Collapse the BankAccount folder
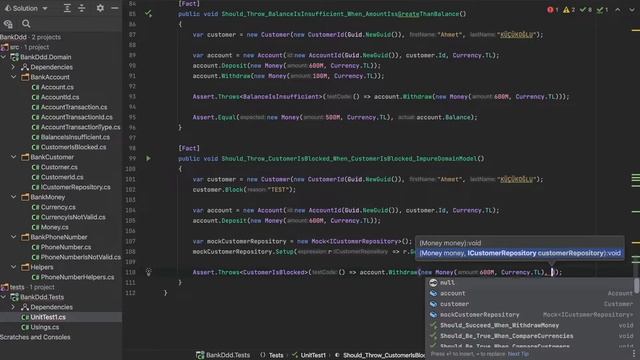This screenshot has width=640, height=360. (13, 77)
